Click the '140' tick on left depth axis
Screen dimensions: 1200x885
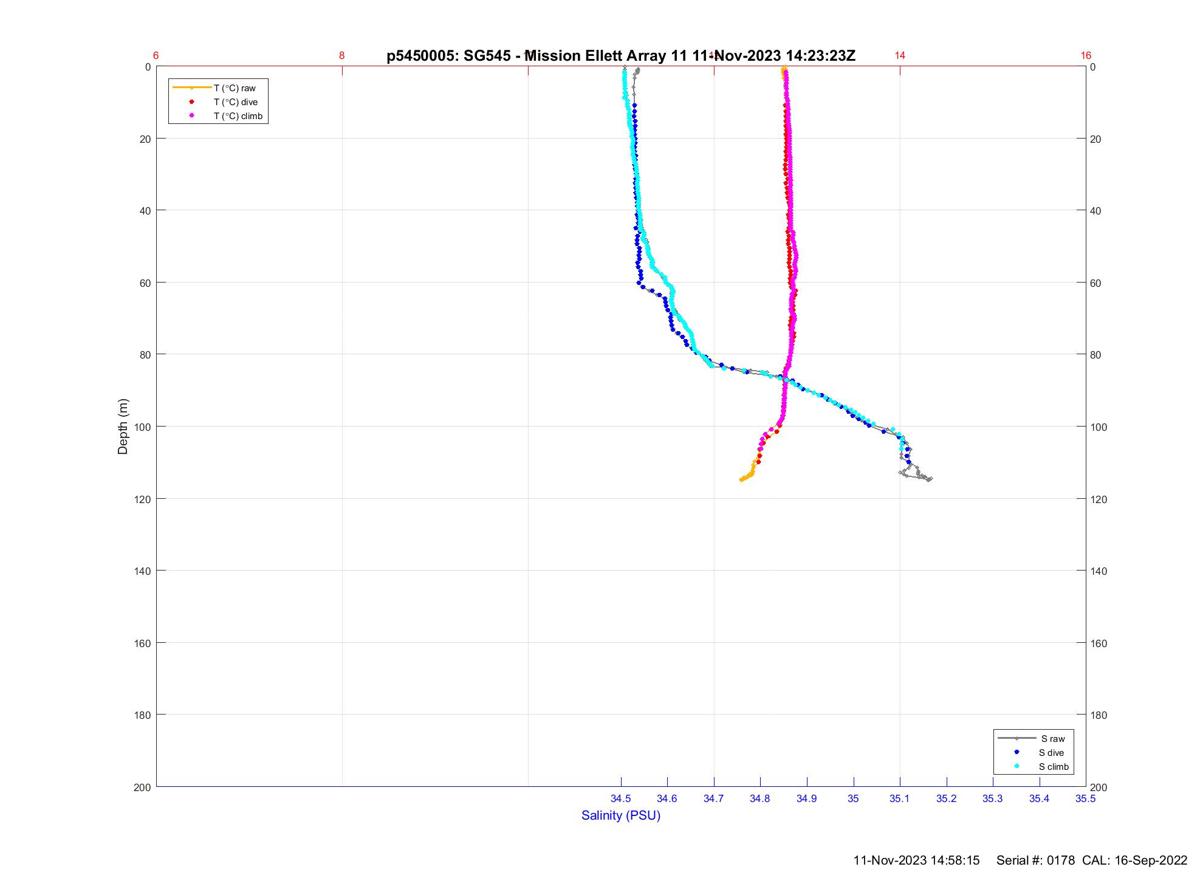(x=142, y=571)
